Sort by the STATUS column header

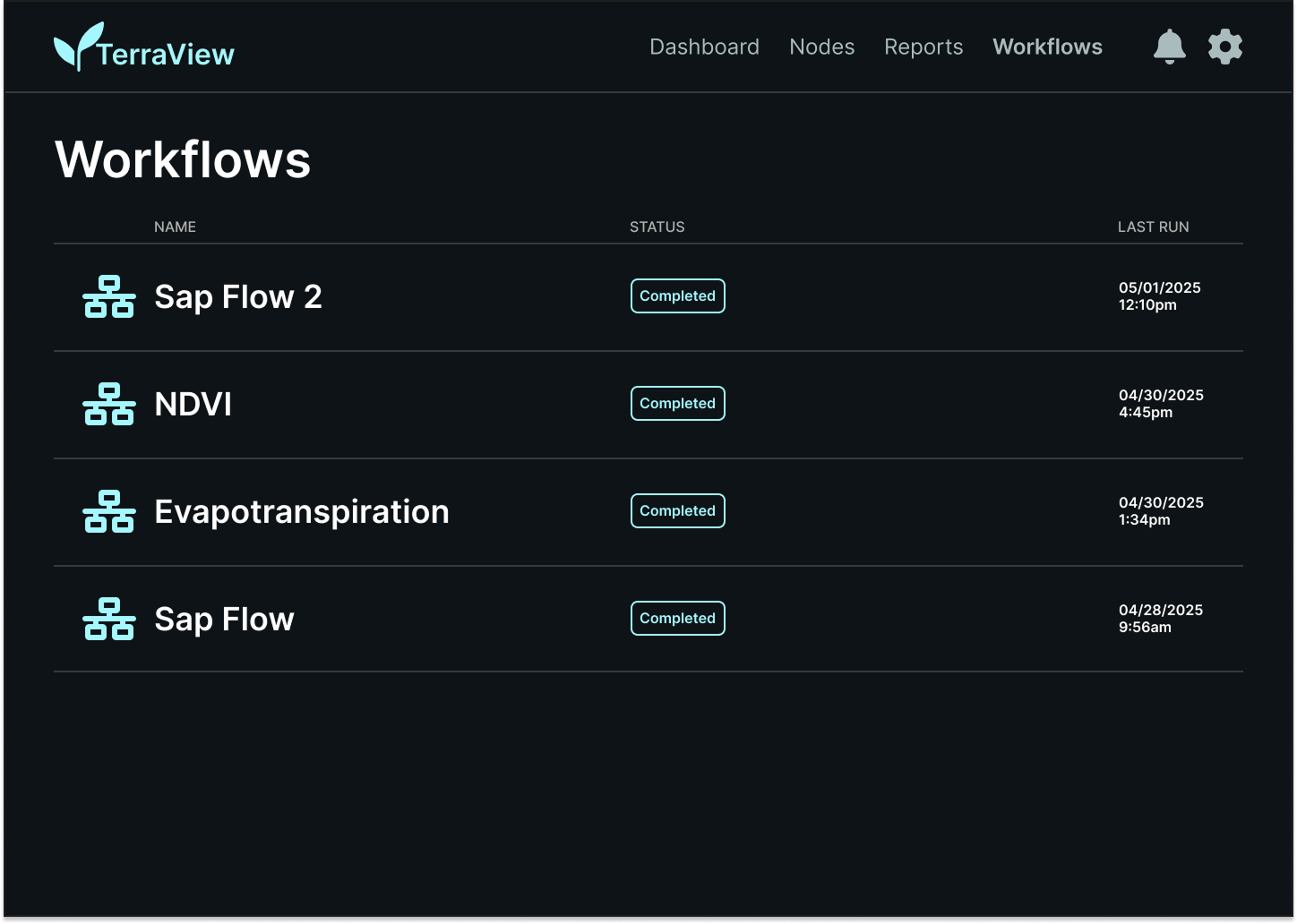coord(657,227)
